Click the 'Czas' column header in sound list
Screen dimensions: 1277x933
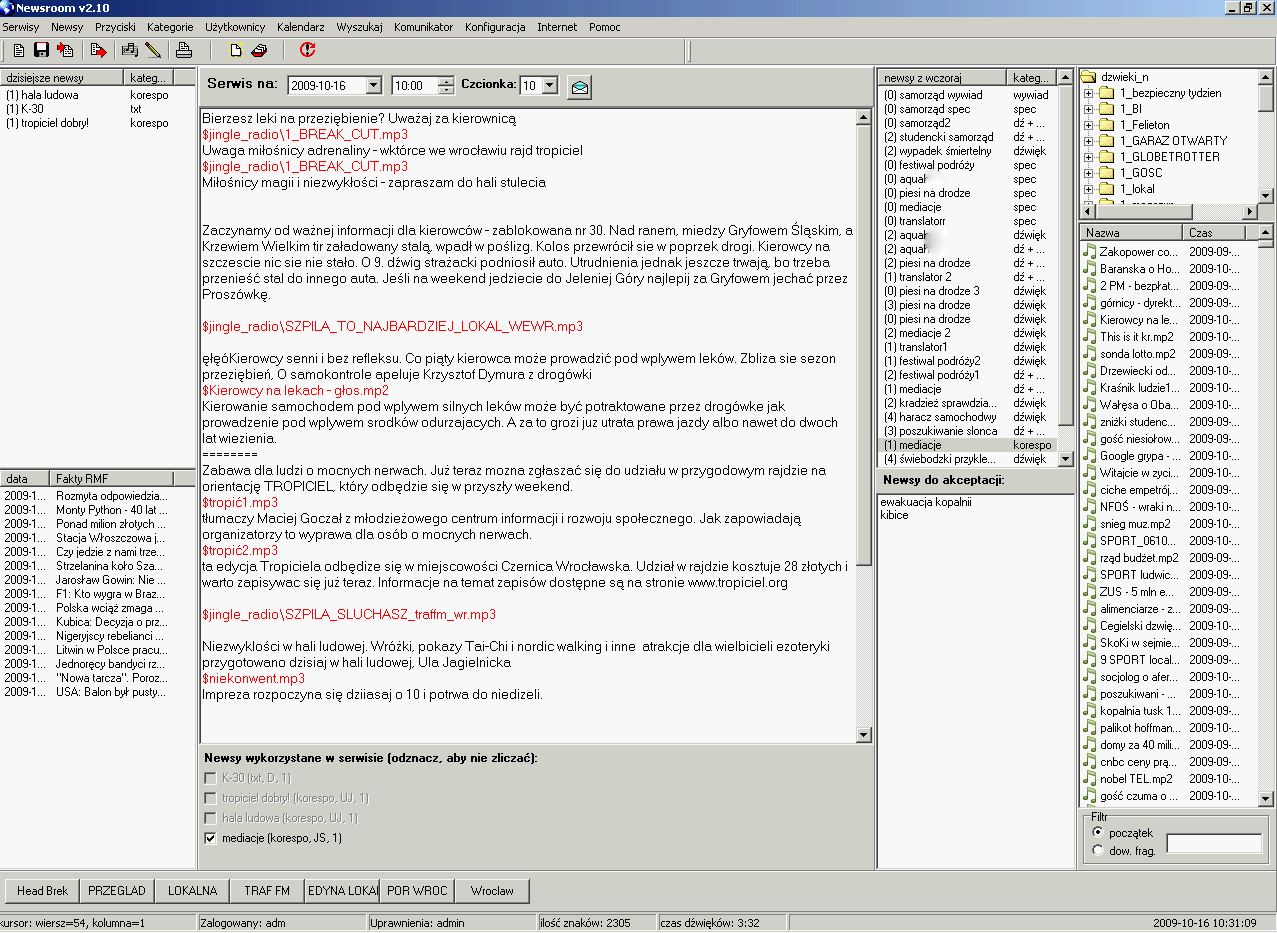coord(1216,232)
